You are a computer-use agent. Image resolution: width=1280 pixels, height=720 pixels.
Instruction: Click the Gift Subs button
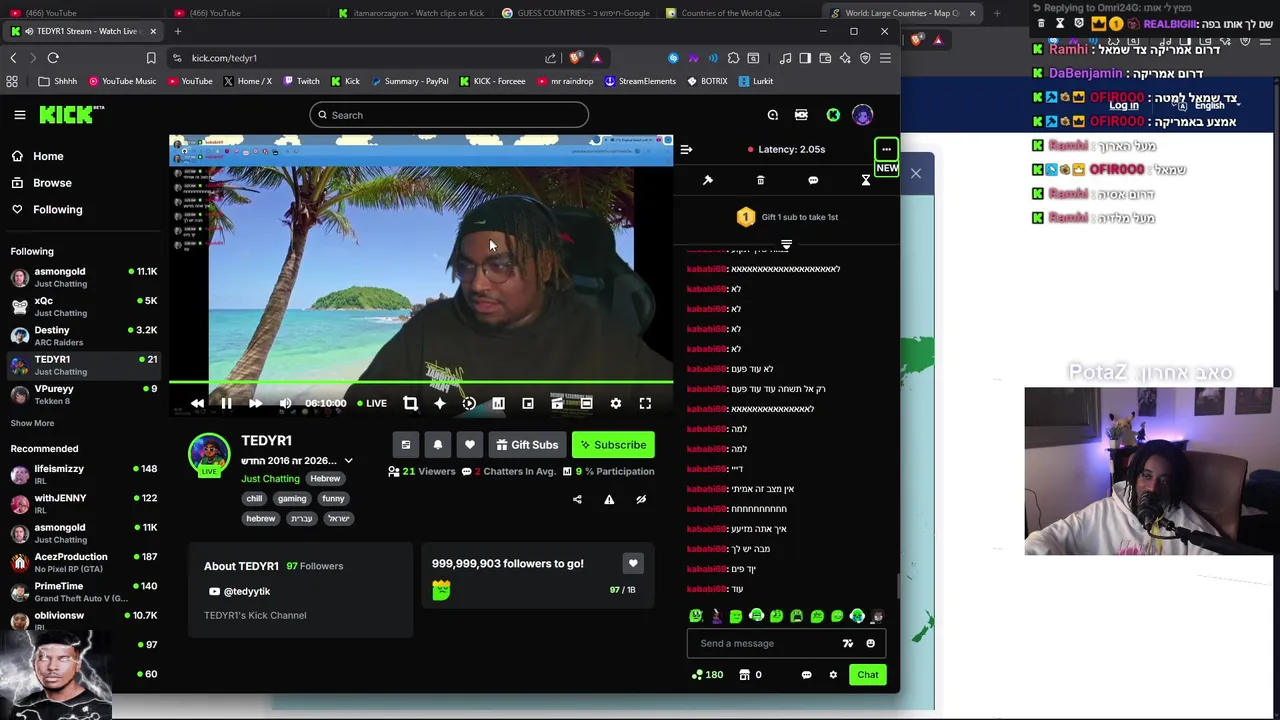coord(526,445)
